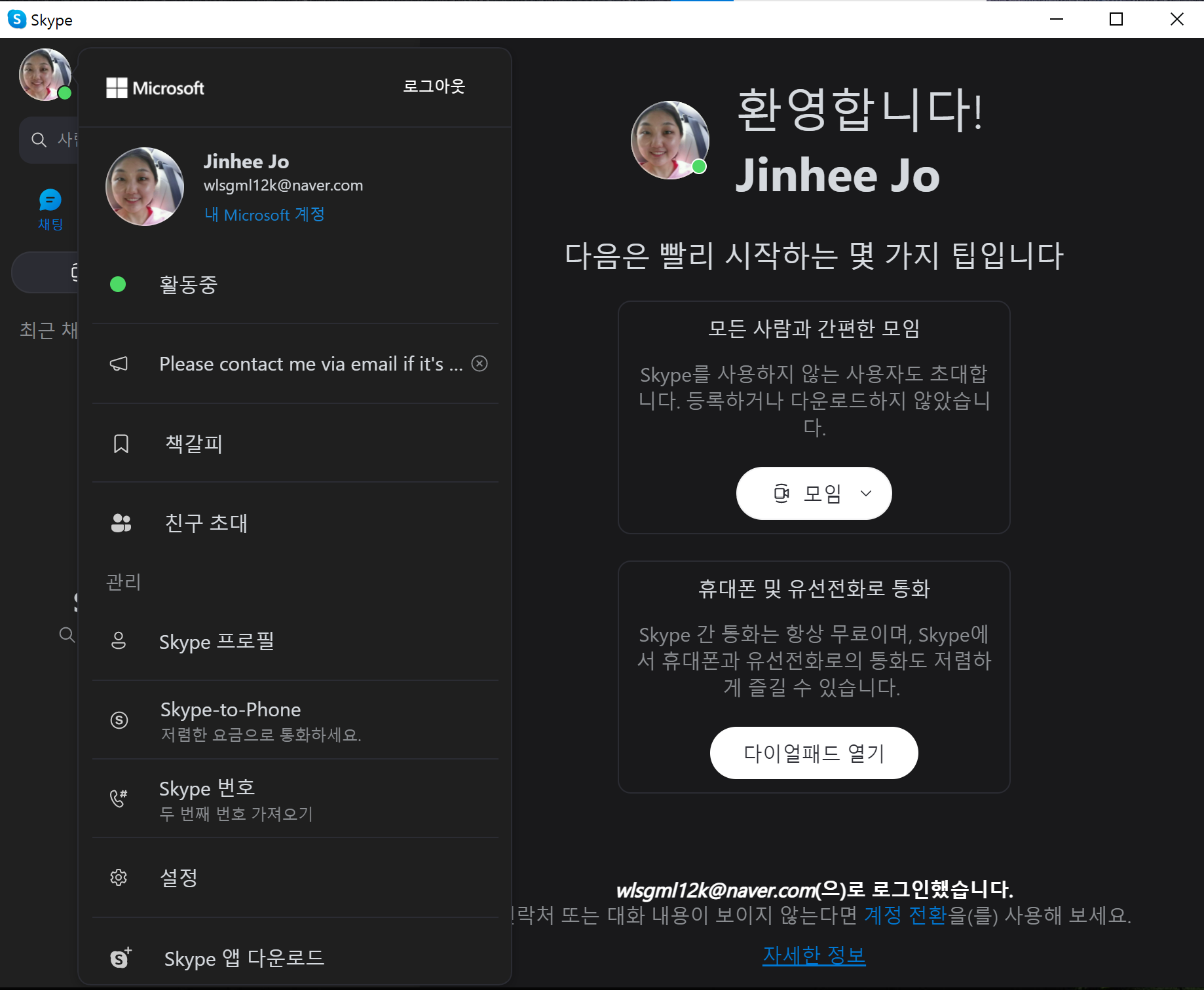This screenshot has height=990, width=1204.
Task: Click the Skype 앱 다운로드 icon
Action: (120, 957)
